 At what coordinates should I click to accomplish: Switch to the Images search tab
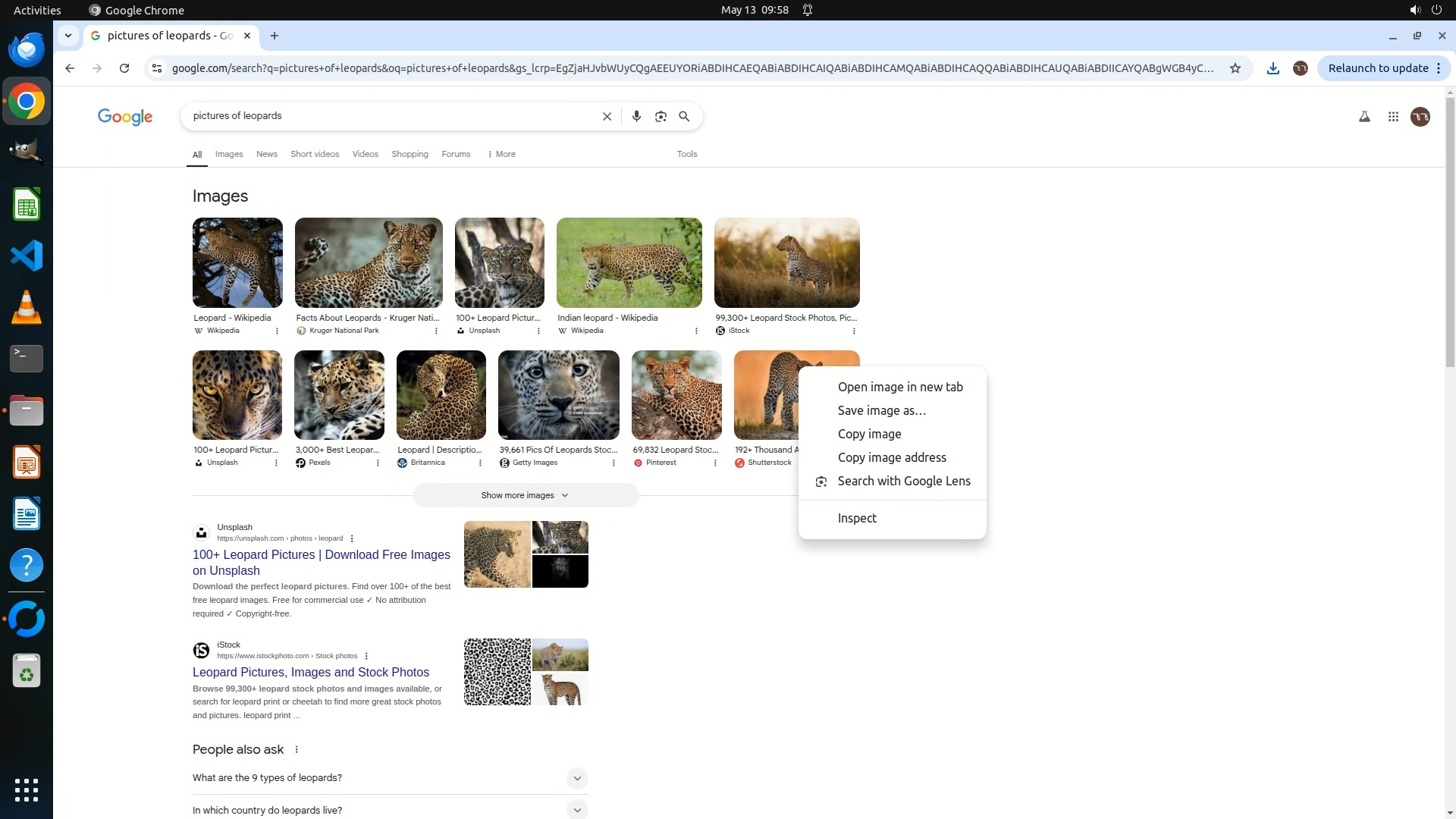point(229,154)
